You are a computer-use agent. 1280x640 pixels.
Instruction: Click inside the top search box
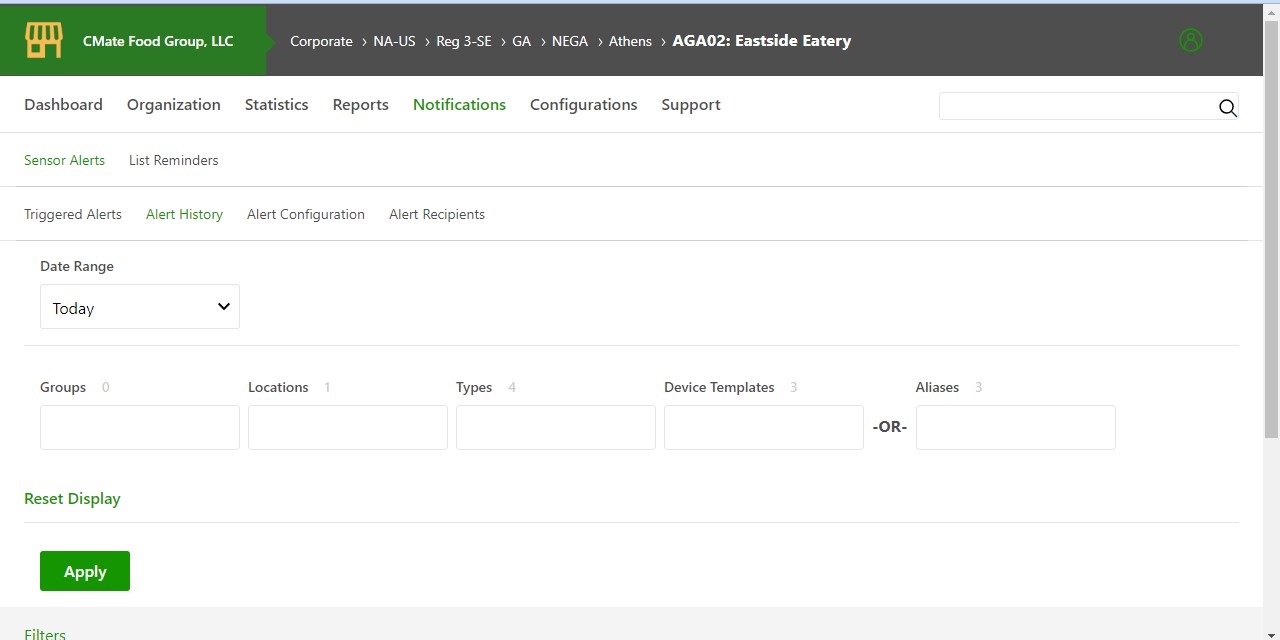click(x=1075, y=107)
